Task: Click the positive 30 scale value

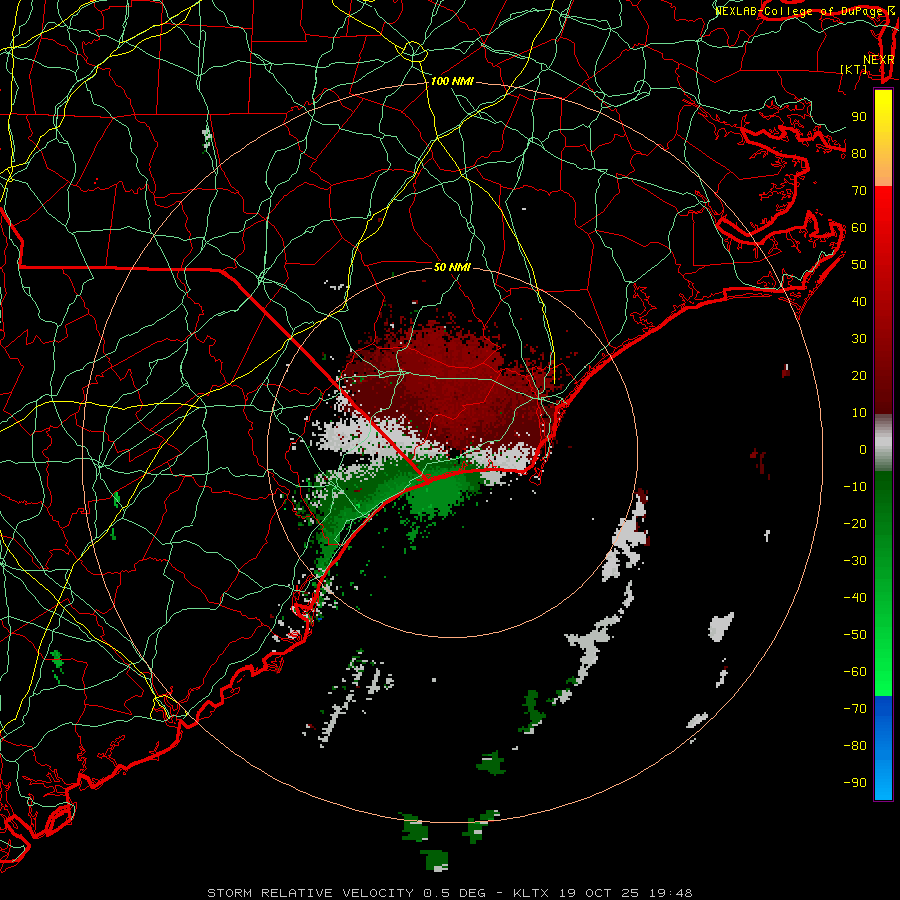Action: (x=859, y=339)
